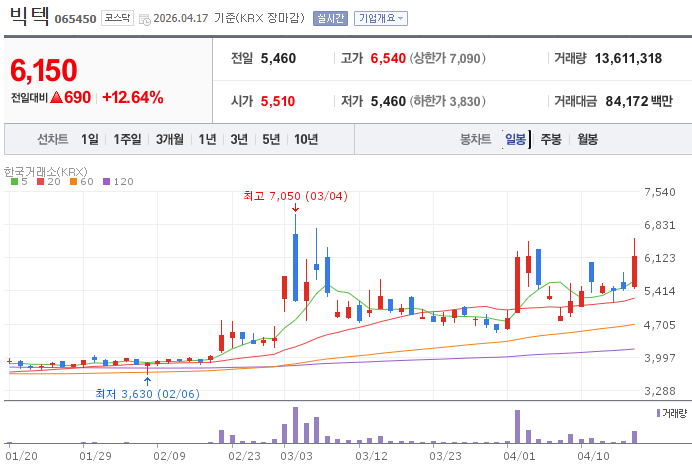Select the 1주일 chart period
The image size is (692, 466).
(127, 139)
